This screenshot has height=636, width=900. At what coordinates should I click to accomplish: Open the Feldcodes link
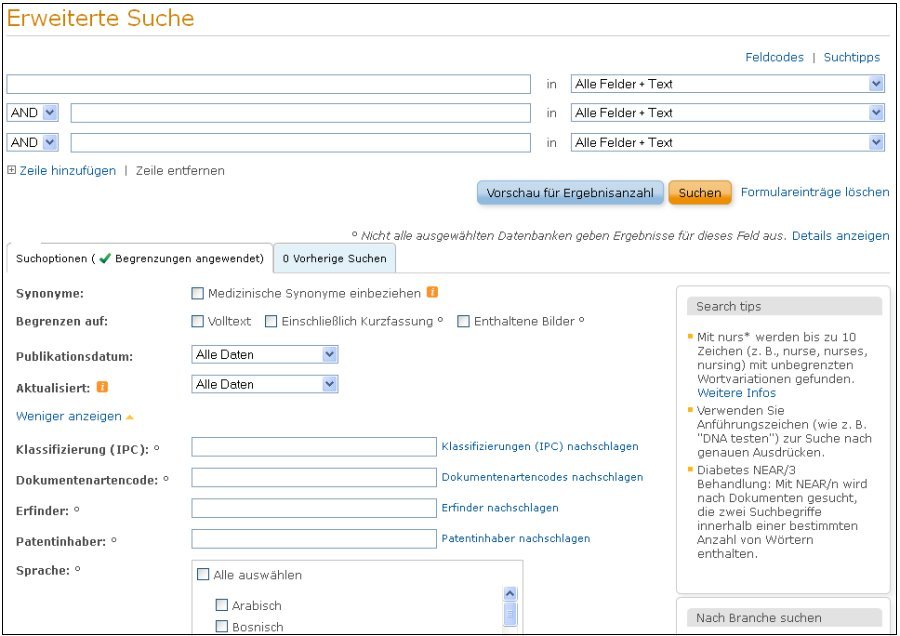pos(774,57)
